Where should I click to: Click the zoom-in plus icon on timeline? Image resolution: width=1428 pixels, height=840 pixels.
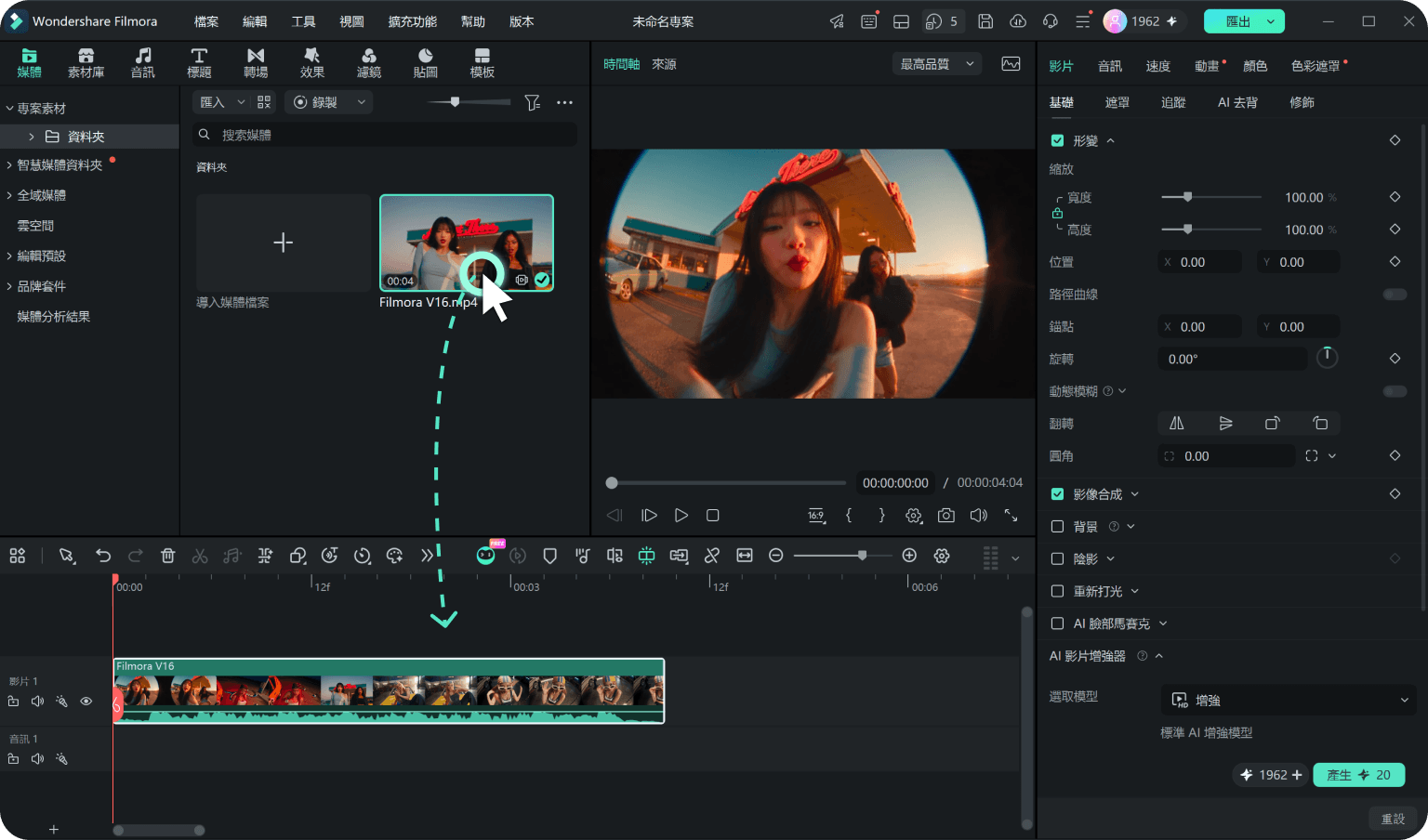click(909, 556)
